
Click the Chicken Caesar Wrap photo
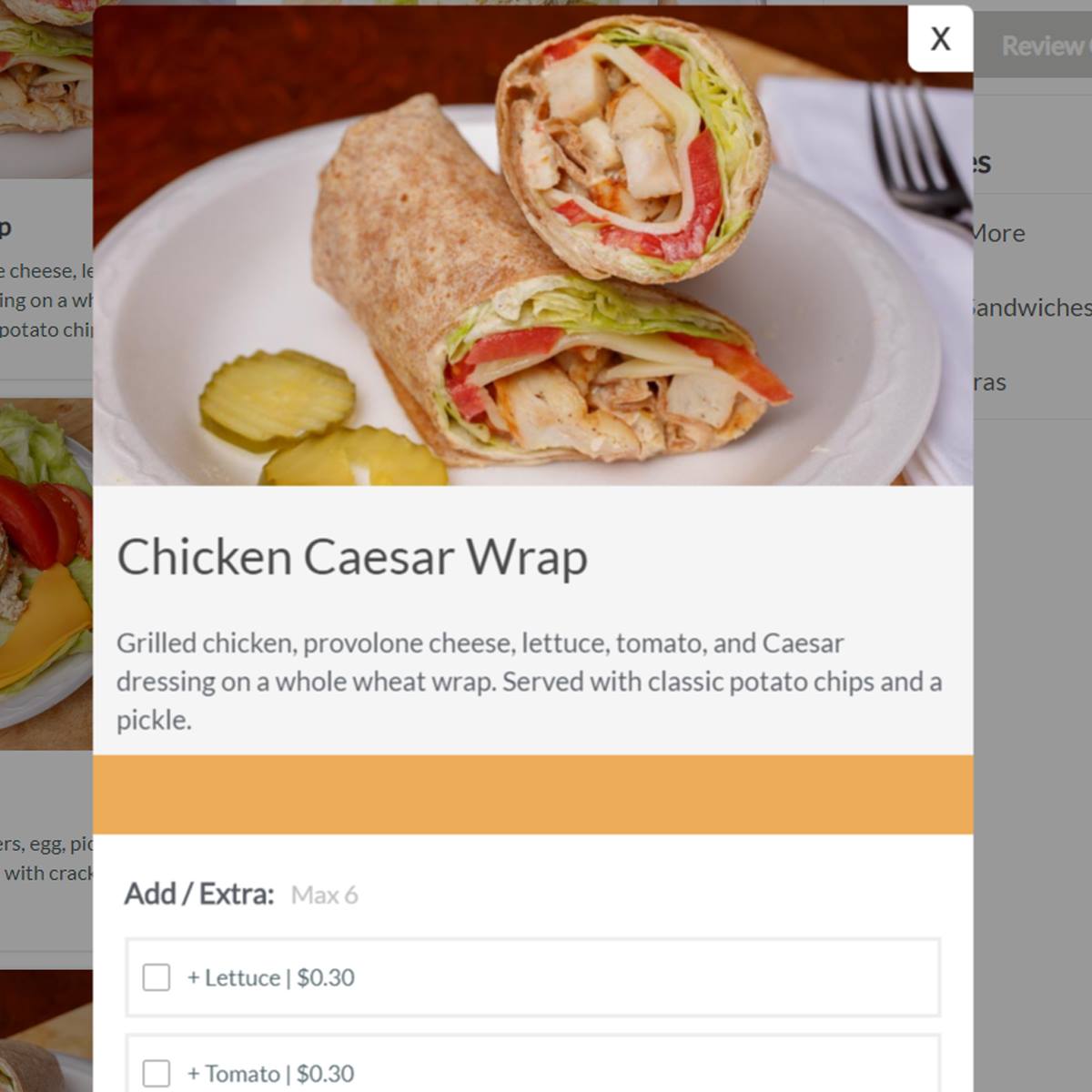tap(533, 246)
